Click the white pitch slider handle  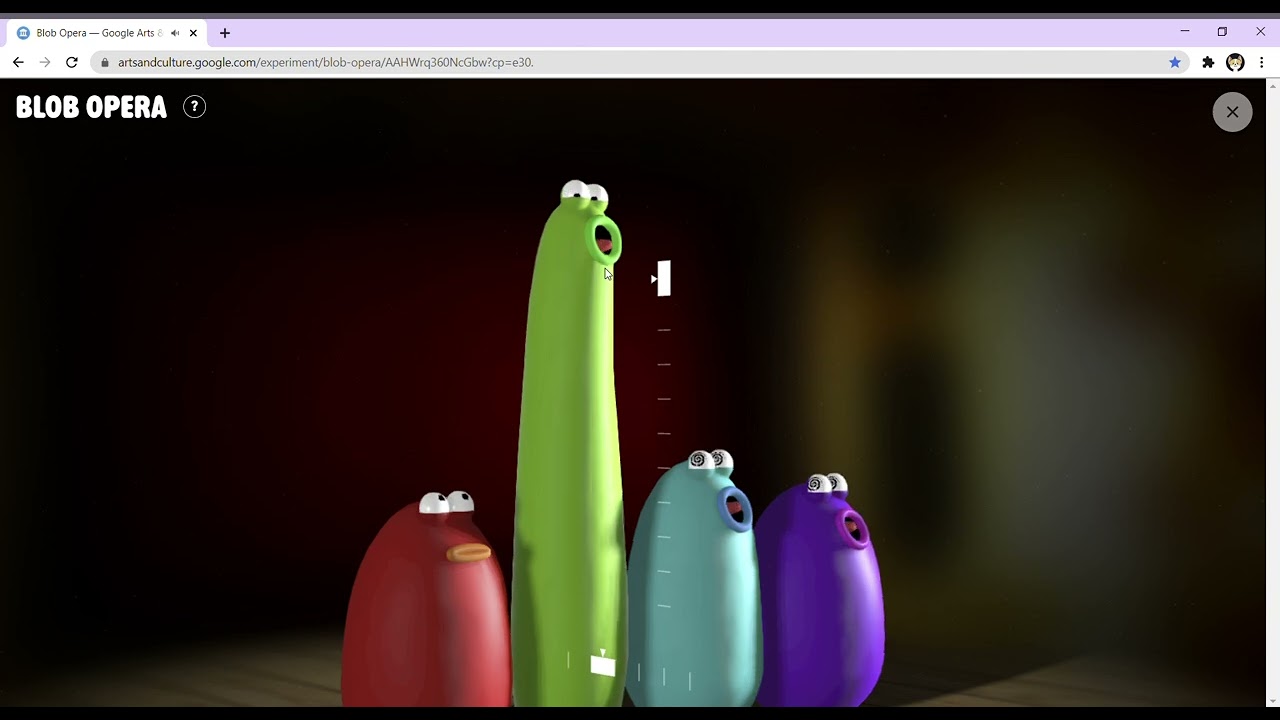coord(664,278)
